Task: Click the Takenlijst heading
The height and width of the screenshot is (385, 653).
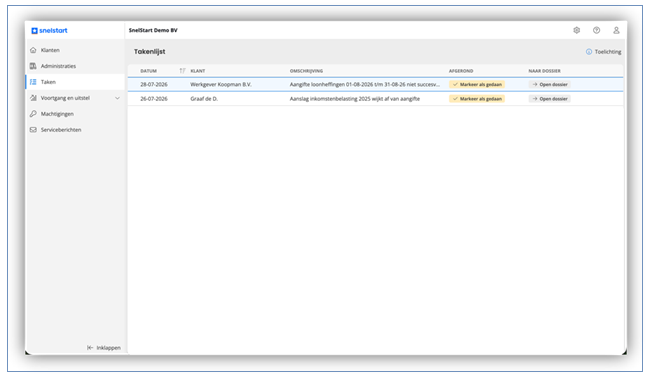Action: click(150, 52)
